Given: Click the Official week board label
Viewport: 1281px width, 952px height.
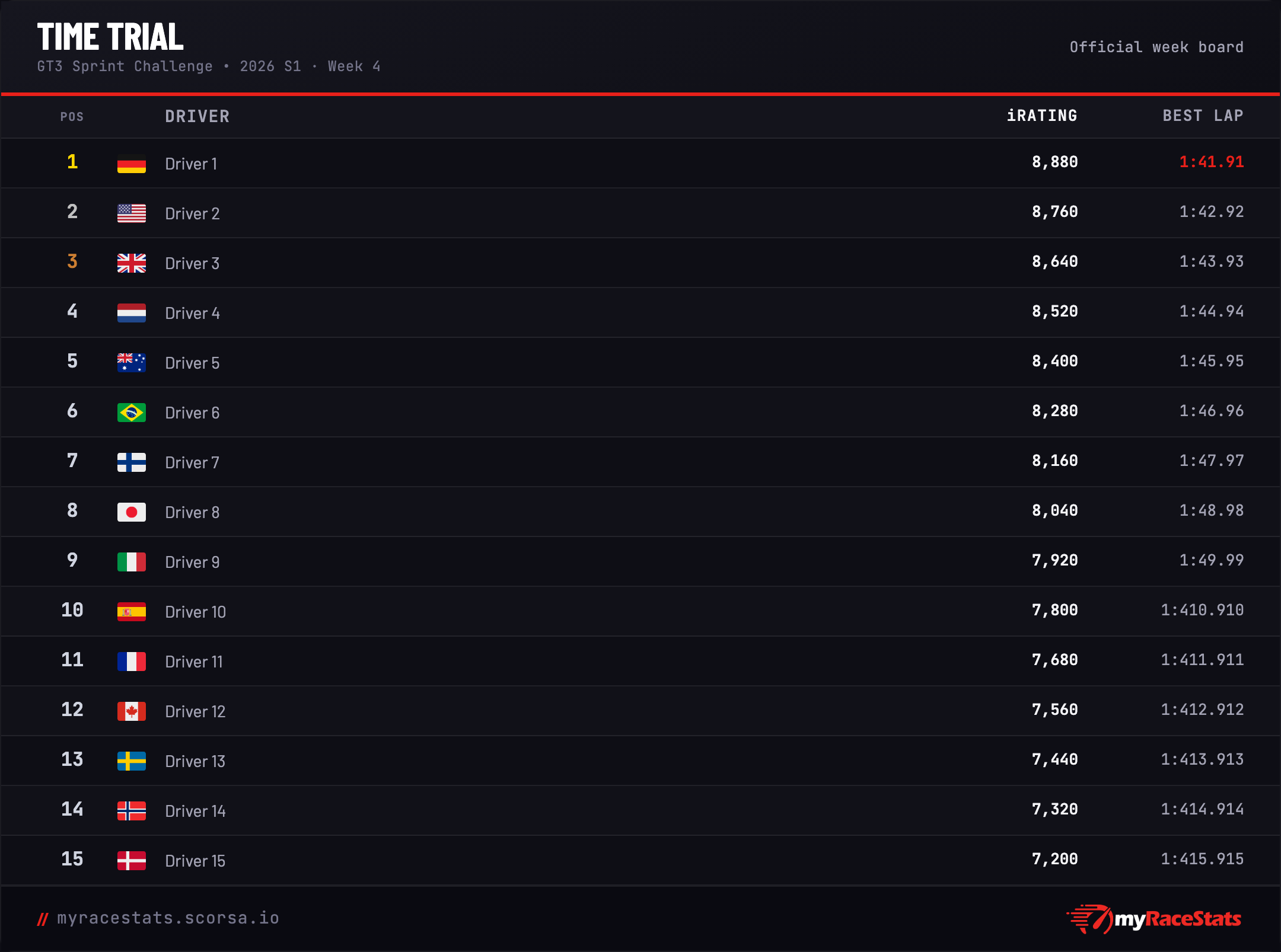Looking at the screenshot, I should tap(1156, 47).
